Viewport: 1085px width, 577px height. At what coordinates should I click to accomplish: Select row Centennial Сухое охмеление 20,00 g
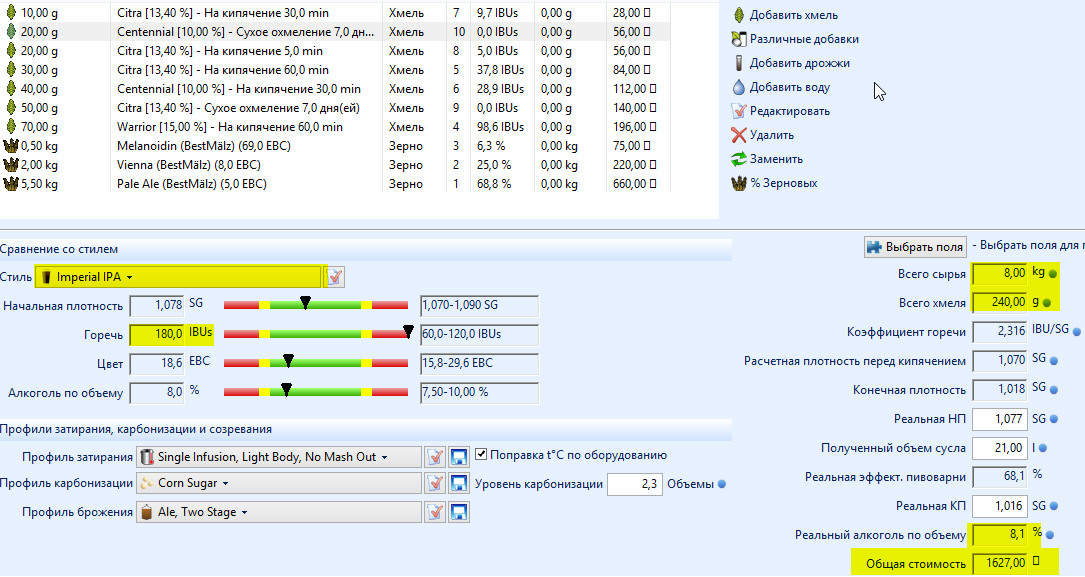[x=335, y=32]
